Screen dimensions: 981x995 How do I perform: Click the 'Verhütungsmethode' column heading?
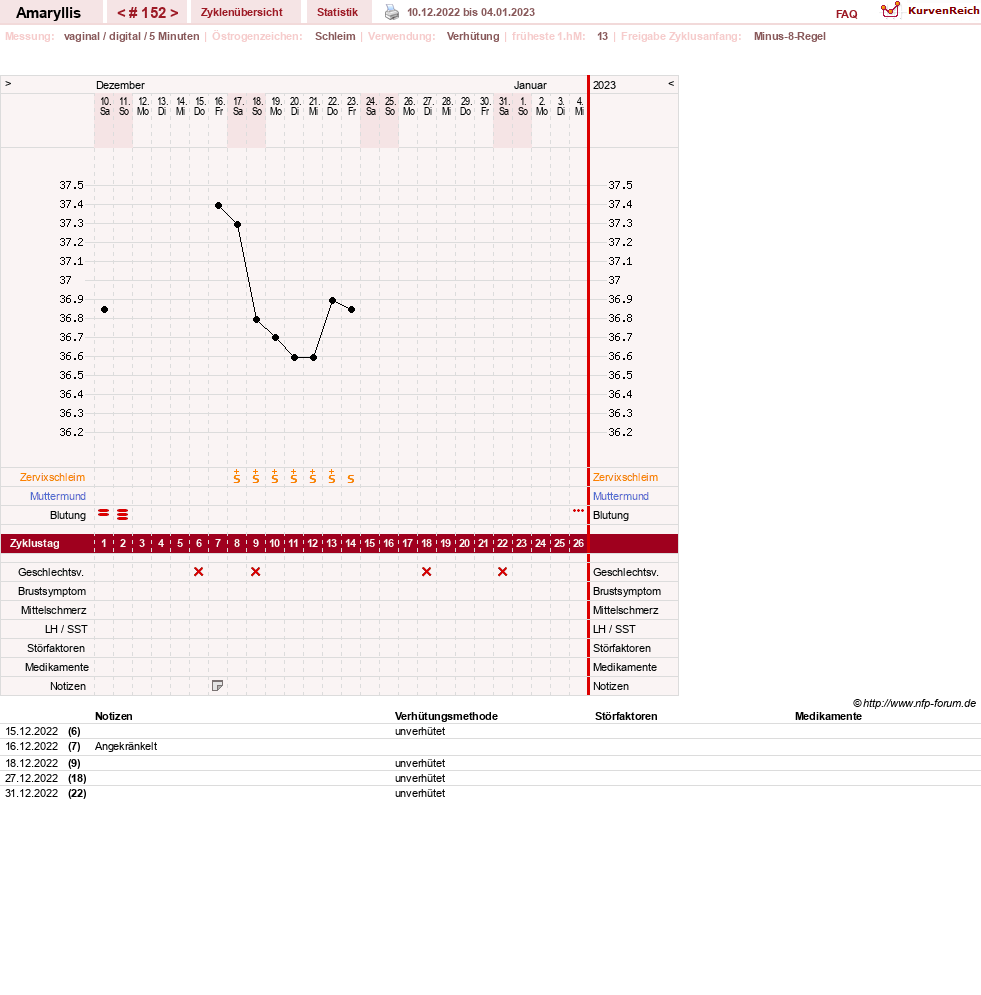pos(446,716)
